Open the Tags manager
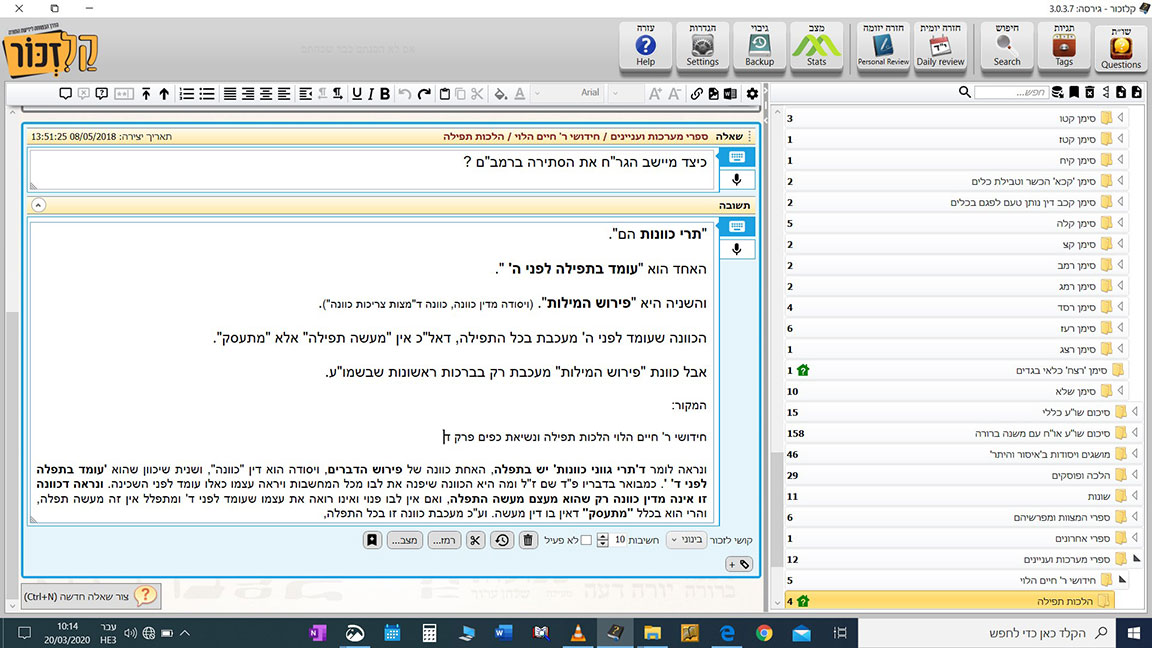The image size is (1152, 648). pos(1064,47)
